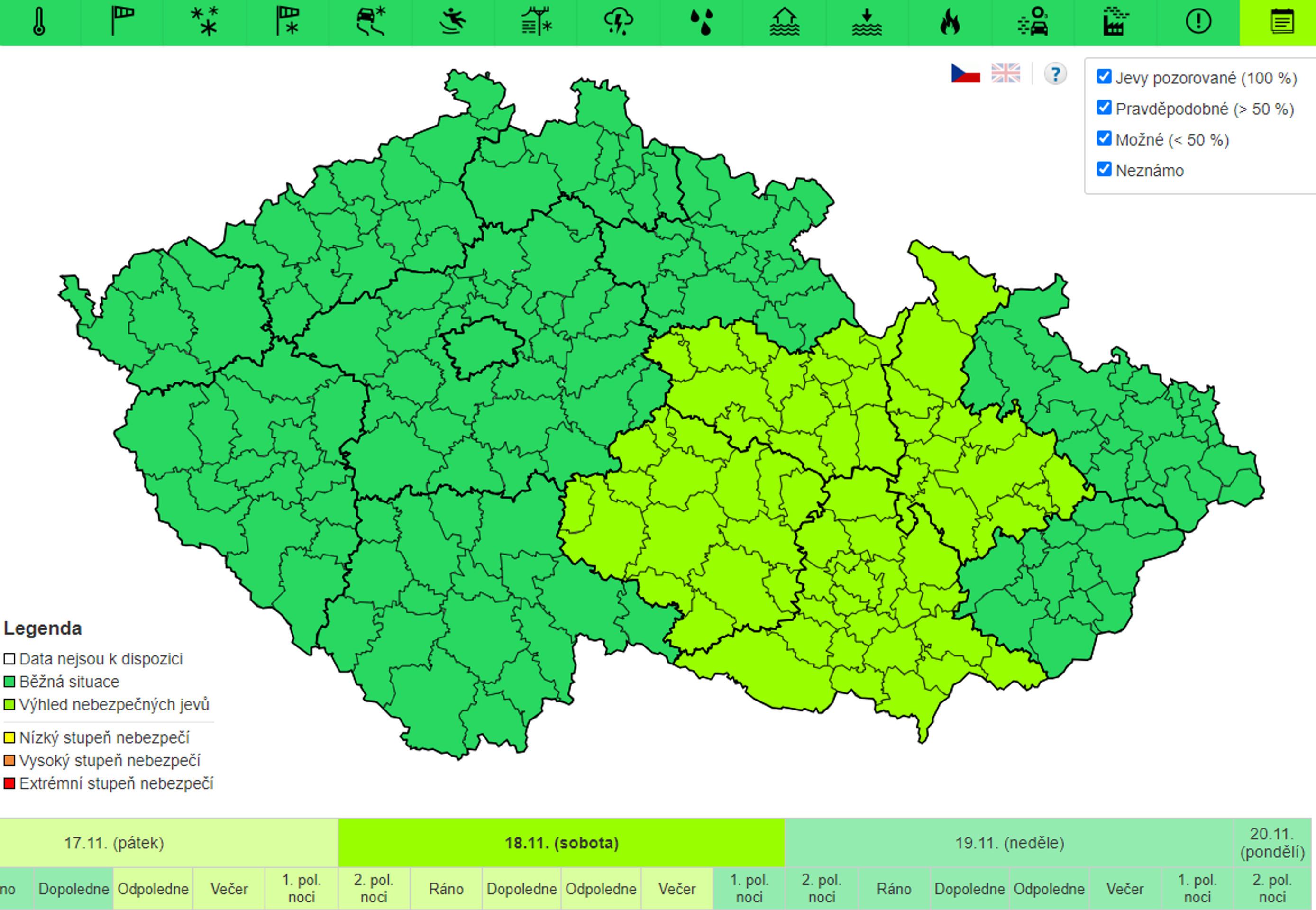
Task: Click the 'Běžná situace' legend label
Action: coord(69,682)
